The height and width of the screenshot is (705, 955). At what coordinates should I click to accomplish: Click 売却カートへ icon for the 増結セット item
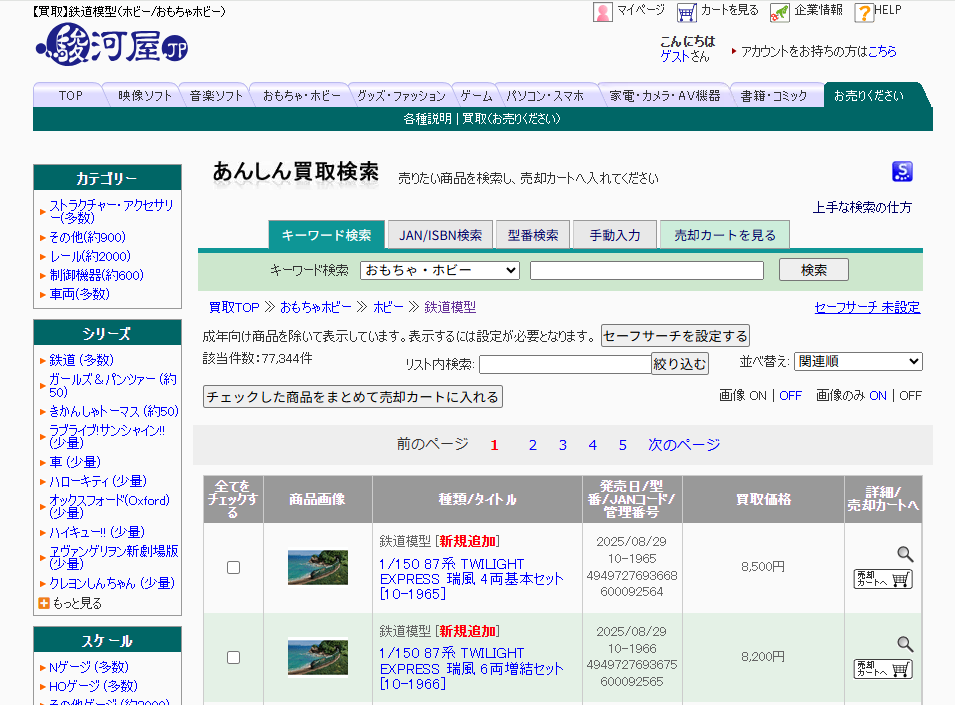[x=882, y=667]
